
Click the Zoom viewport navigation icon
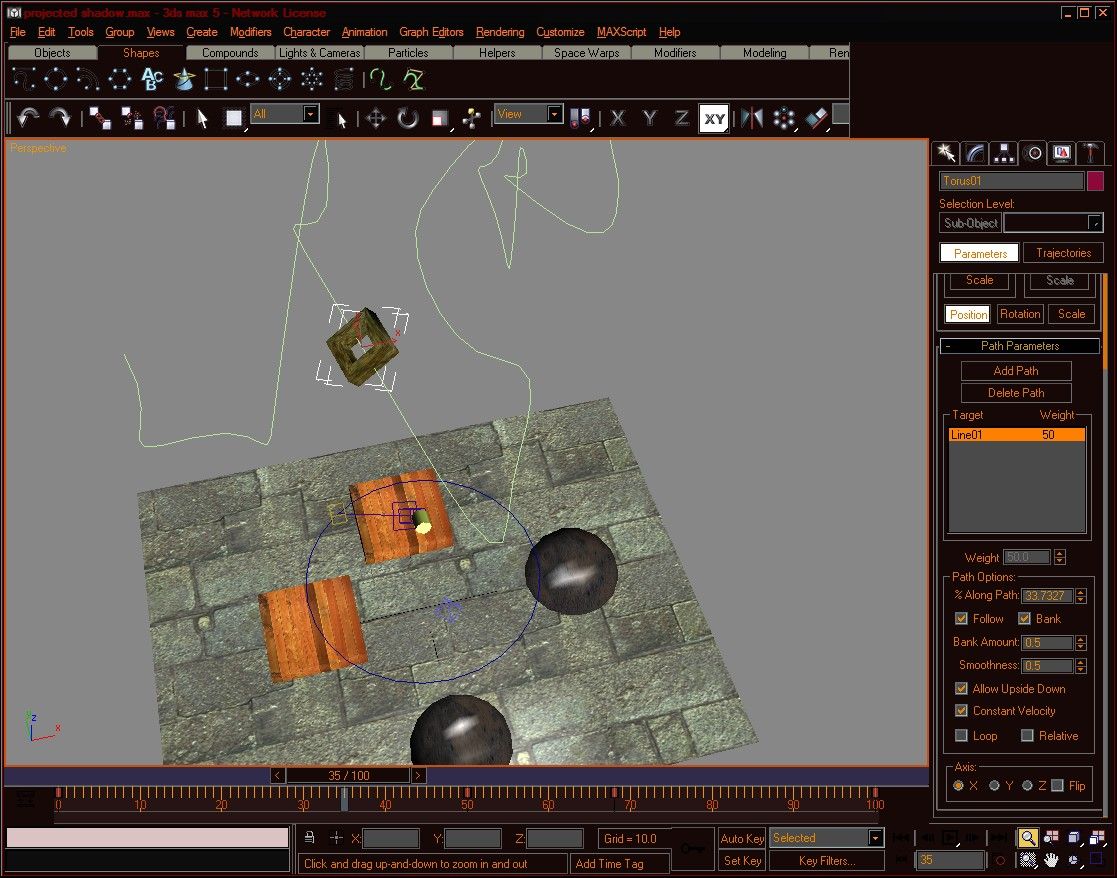point(1027,837)
